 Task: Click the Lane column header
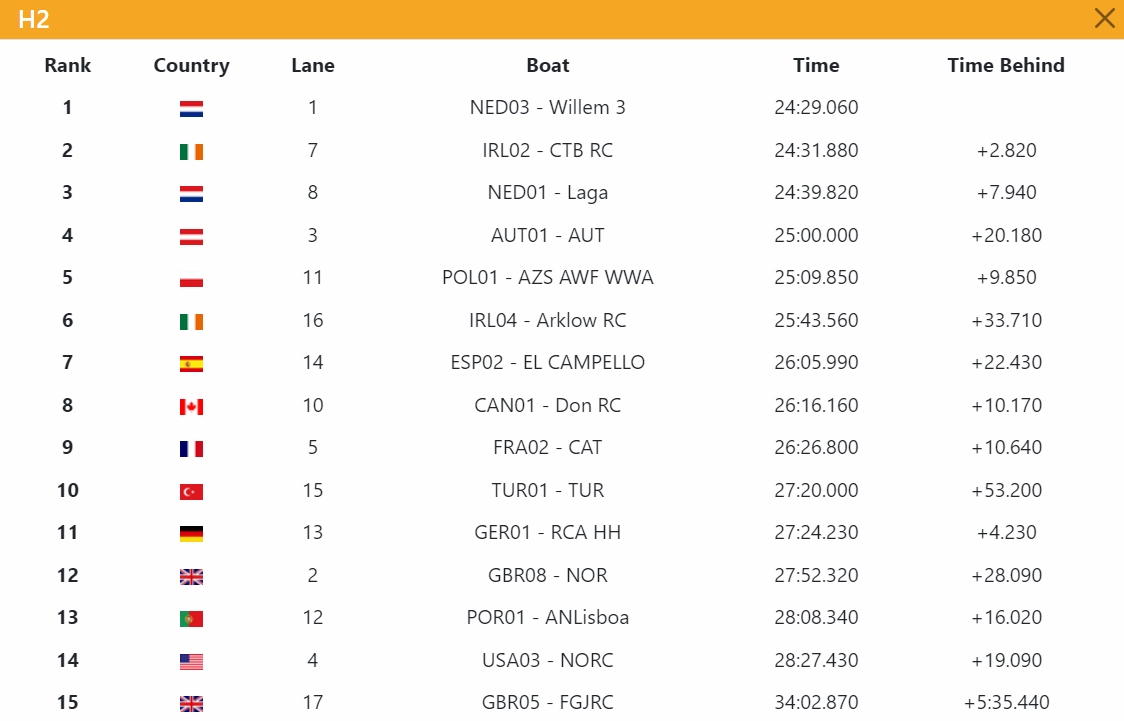pos(313,65)
